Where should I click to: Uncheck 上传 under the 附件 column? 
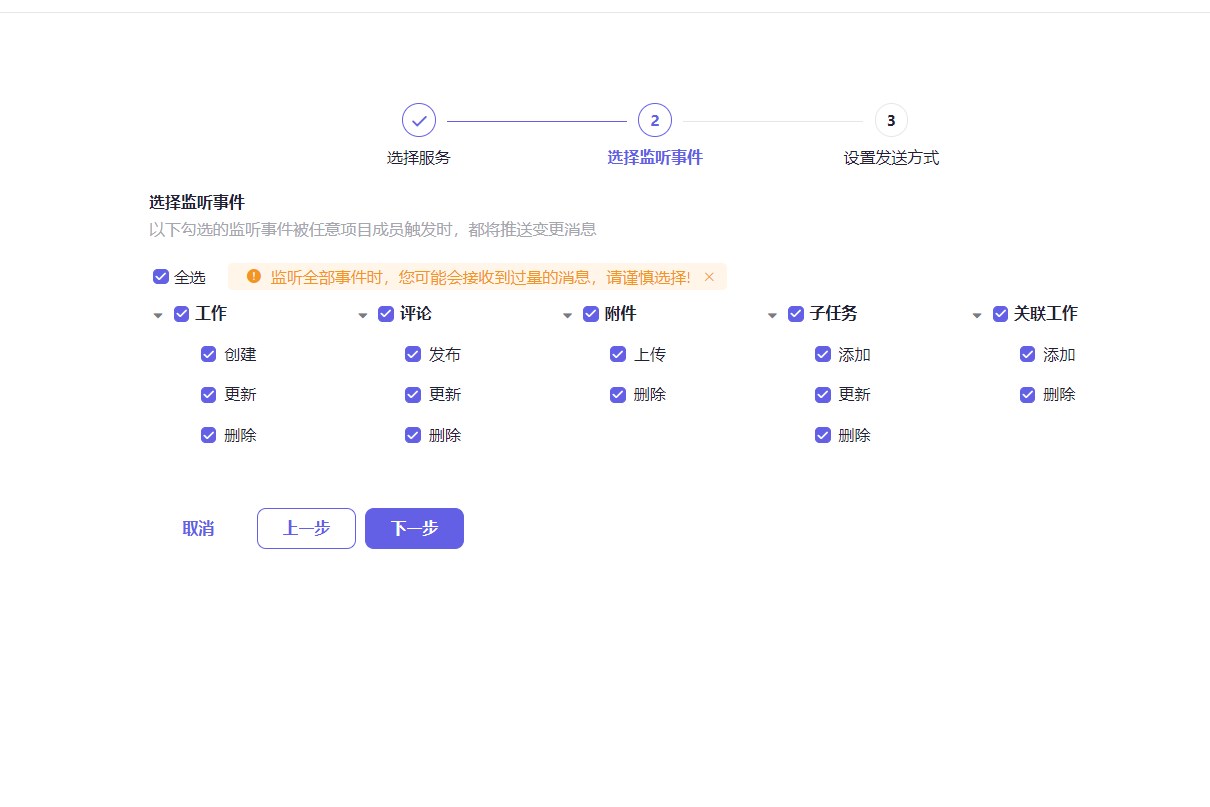click(618, 354)
